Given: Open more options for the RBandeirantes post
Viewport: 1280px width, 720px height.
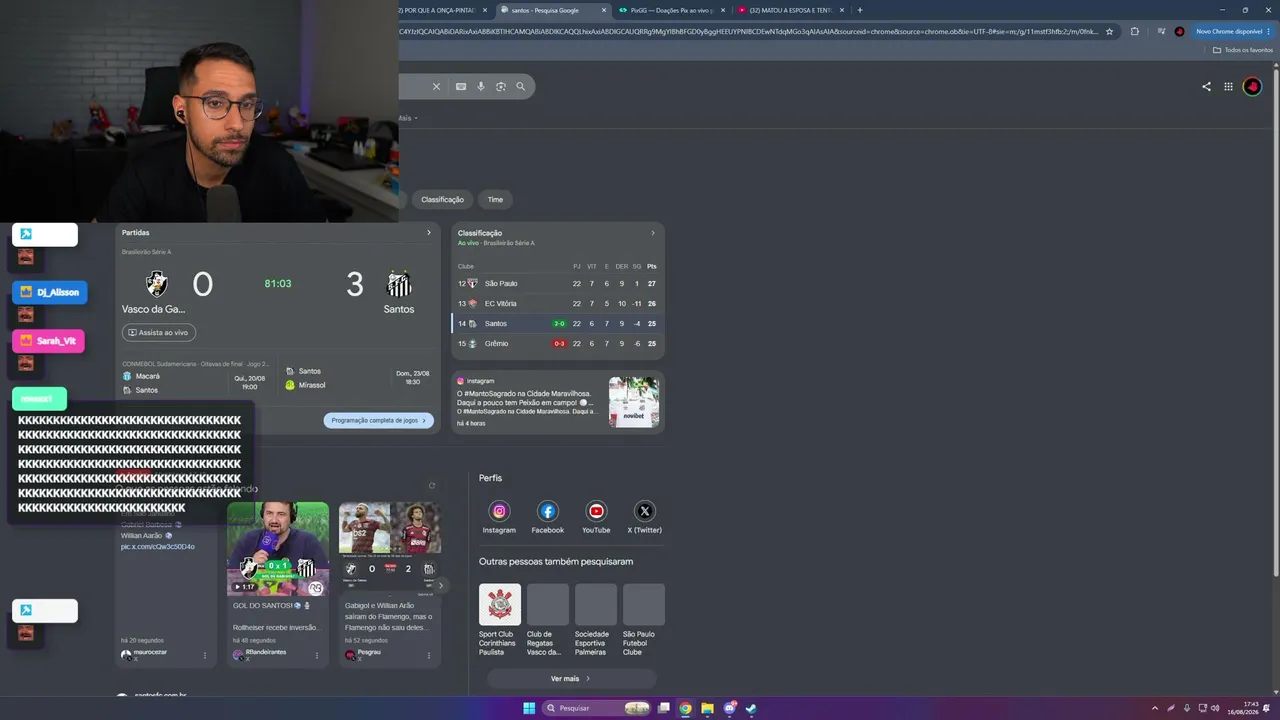Looking at the screenshot, I should (x=317, y=656).
